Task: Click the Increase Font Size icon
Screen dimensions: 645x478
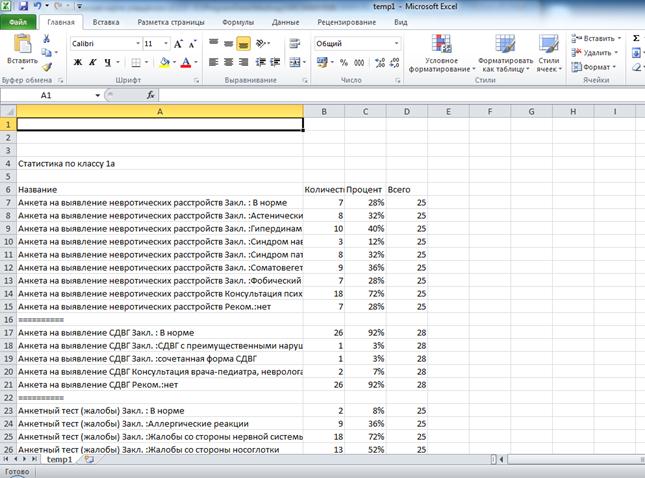Action: click(x=179, y=44)
